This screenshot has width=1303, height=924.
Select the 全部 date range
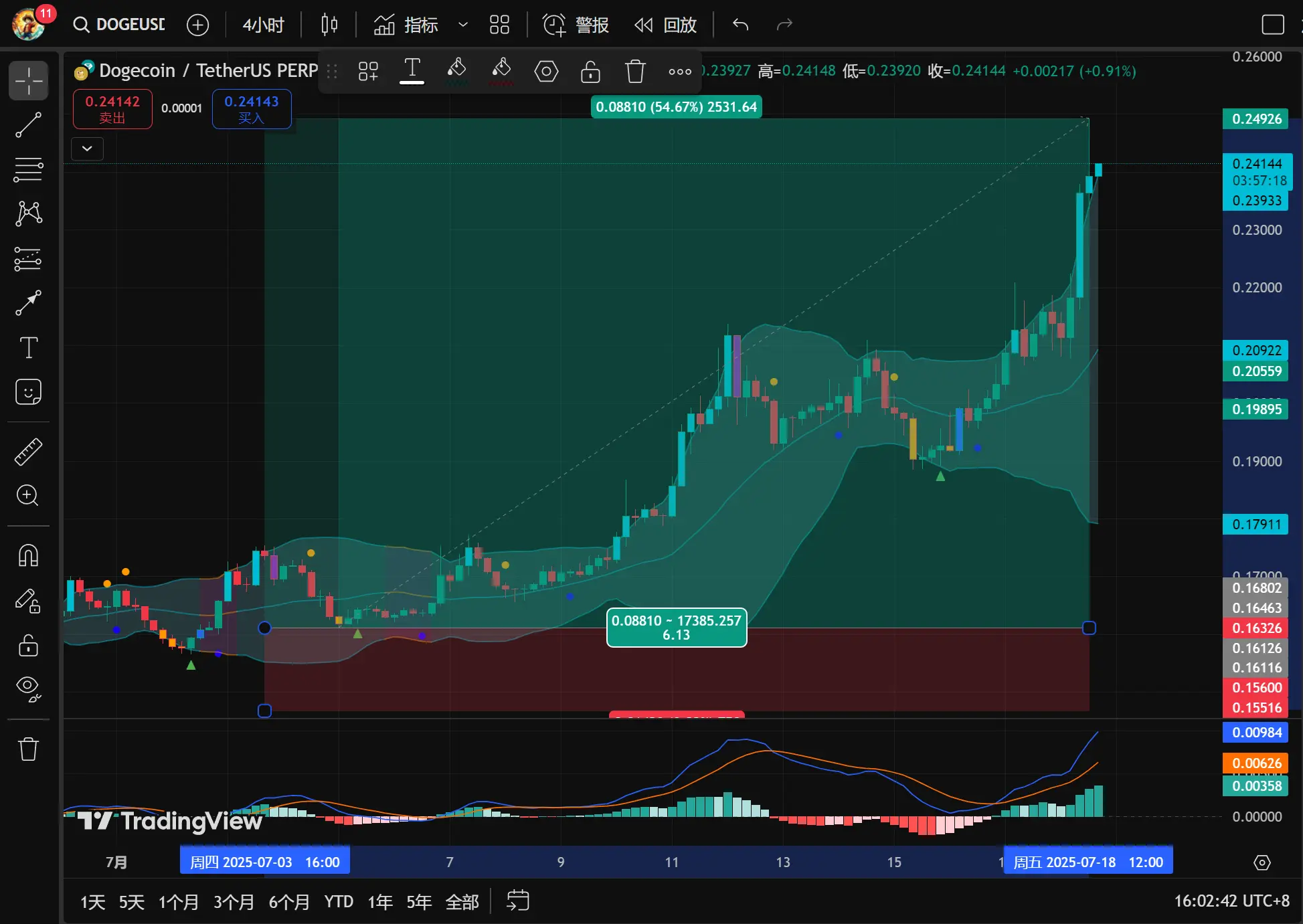coord(462,902)
